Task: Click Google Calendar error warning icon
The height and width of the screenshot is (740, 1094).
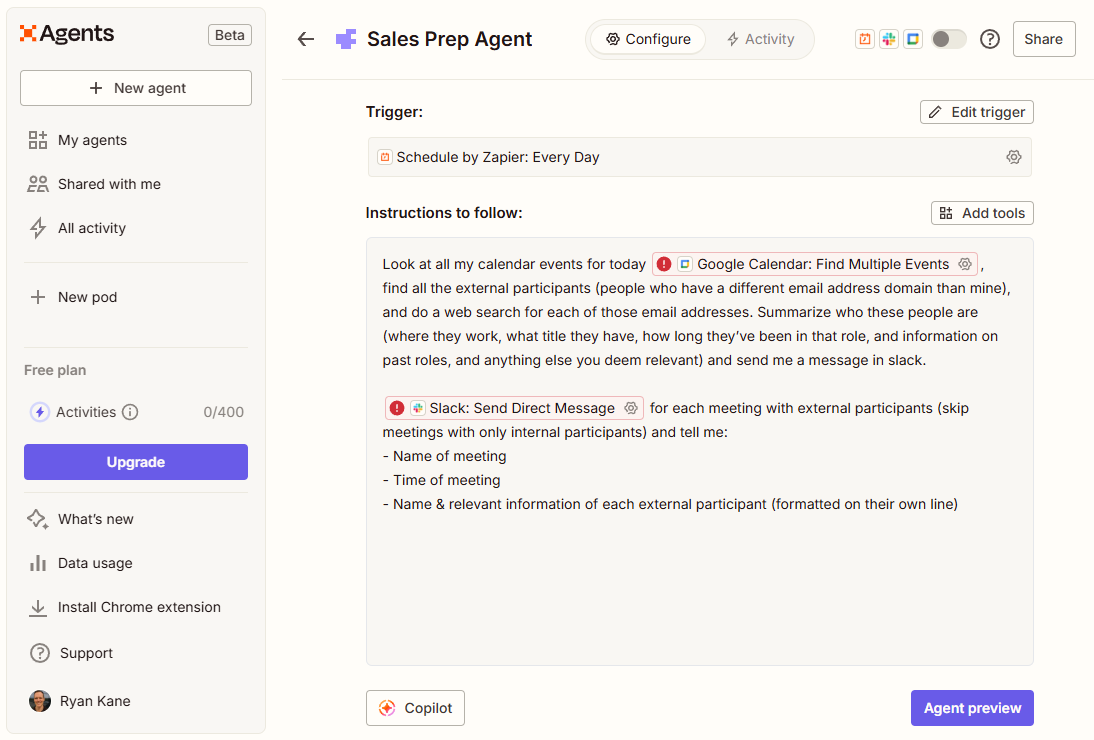Action: pos(664,264)
